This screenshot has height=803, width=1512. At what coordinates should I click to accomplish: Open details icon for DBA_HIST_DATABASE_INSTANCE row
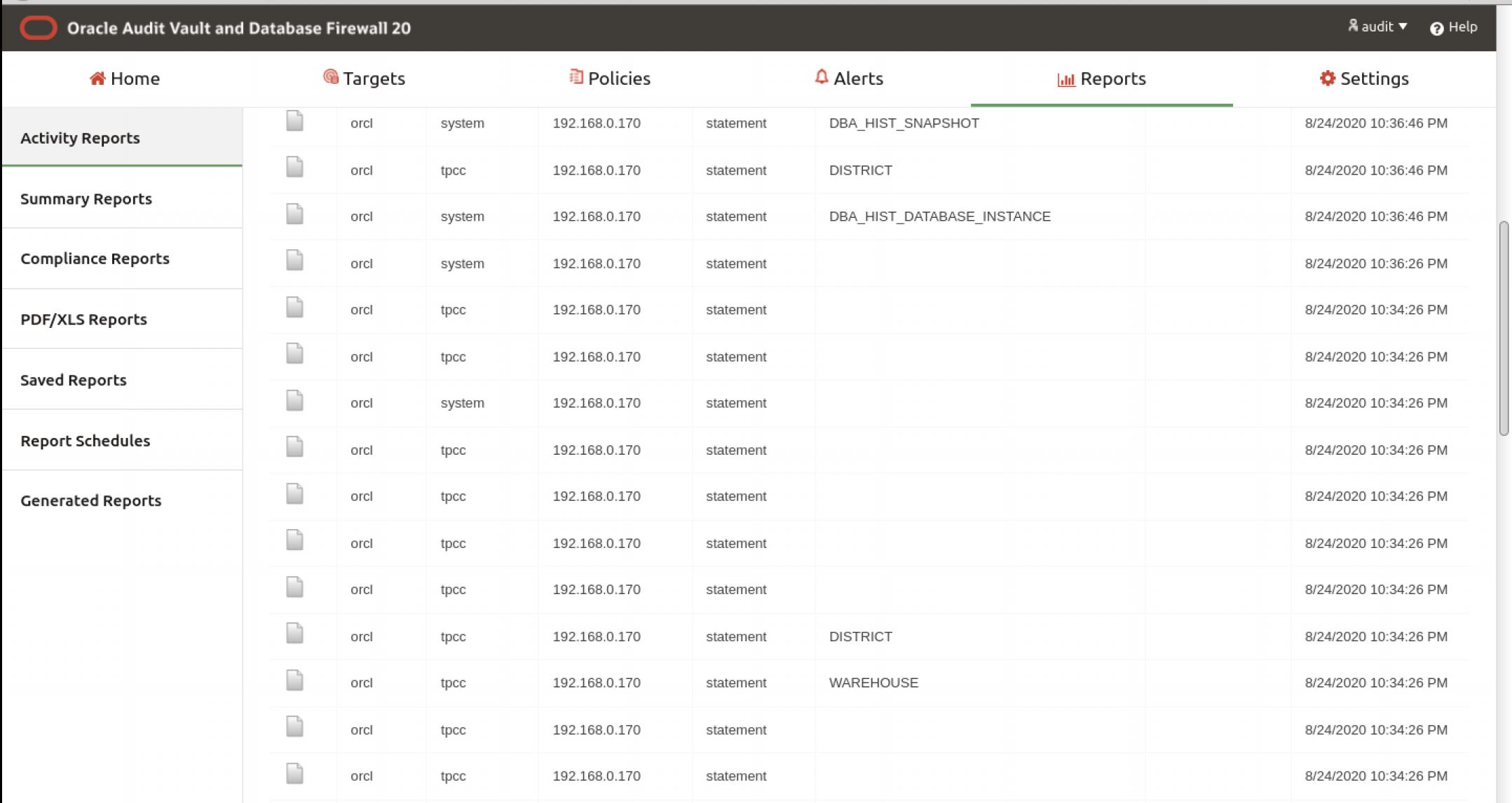(x=294, y=215)
